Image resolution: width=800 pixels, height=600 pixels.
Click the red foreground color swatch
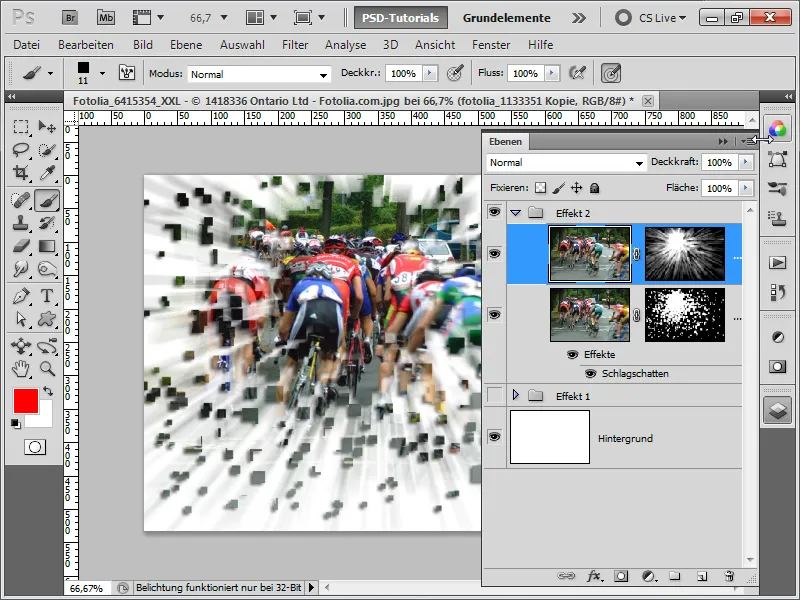click(26, 401)
